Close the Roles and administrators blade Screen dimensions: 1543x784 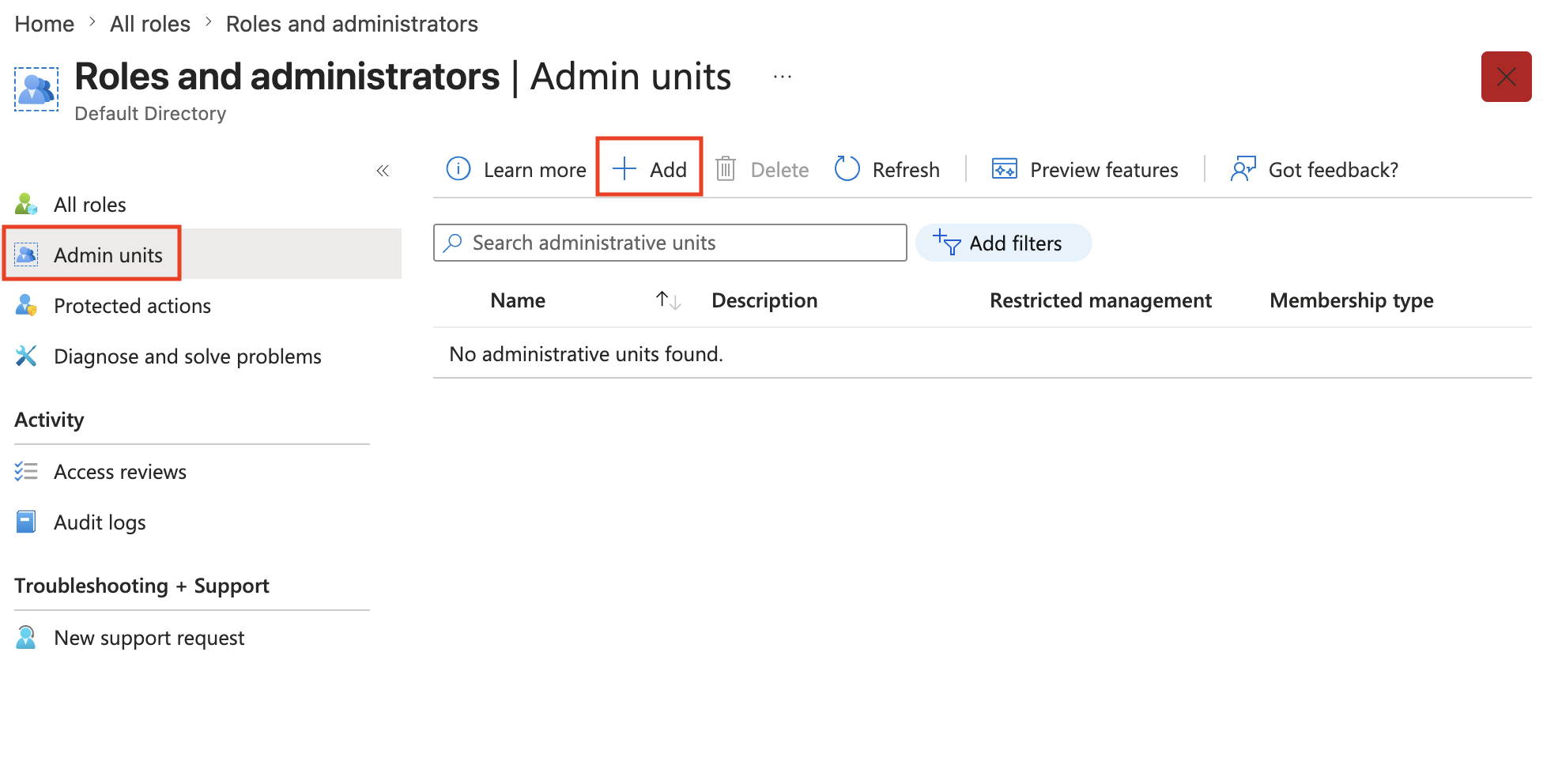(1507, 77)
